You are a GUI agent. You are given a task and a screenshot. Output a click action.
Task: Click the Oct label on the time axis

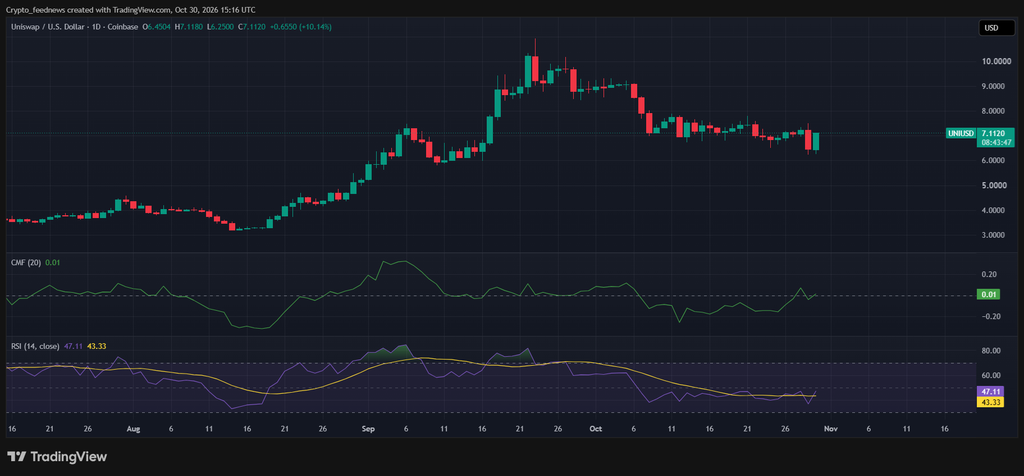(x=594, y=429)
